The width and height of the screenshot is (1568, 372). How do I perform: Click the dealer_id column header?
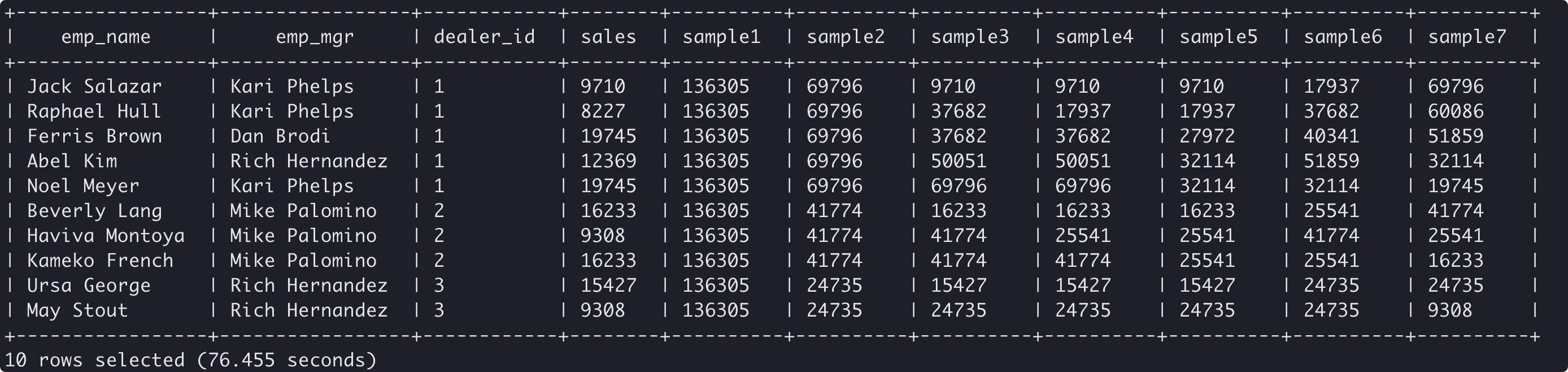tap(485, 37)
